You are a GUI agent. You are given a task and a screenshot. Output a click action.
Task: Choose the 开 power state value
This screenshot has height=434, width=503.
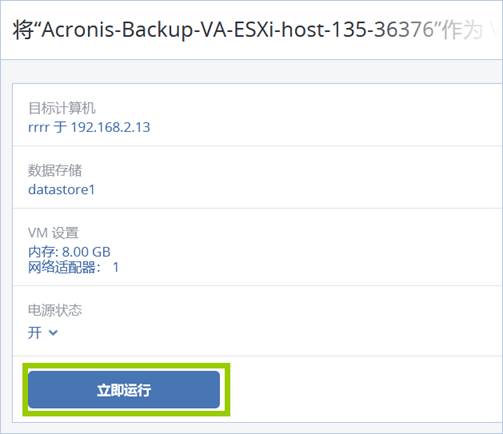point(35,332)
